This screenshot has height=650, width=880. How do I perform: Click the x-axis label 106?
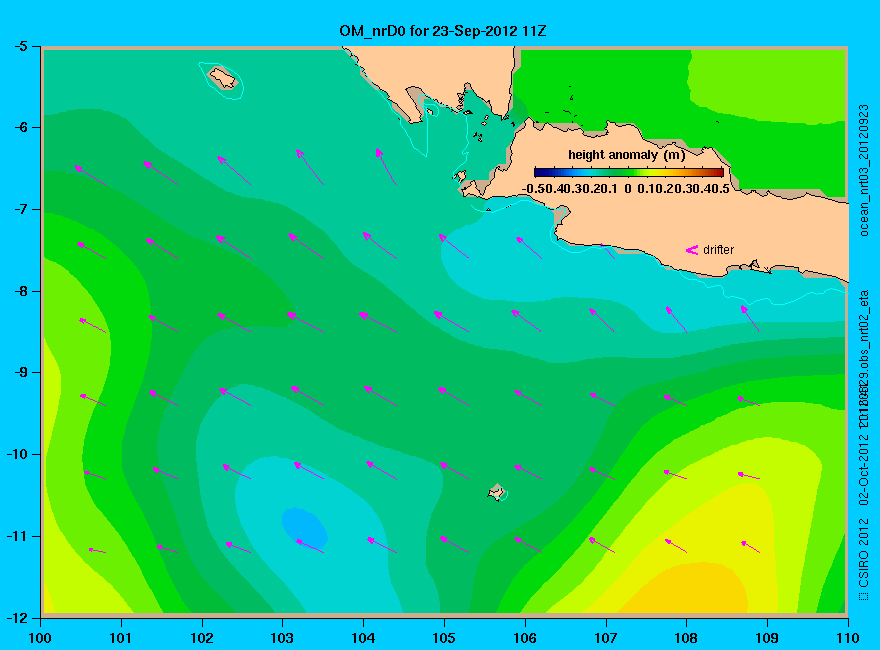[525, 638]
